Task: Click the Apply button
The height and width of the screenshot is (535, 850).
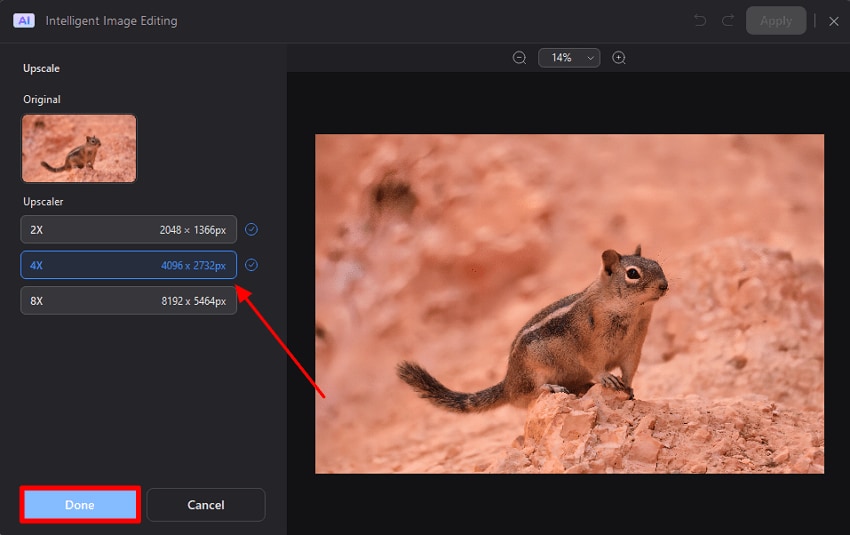Action: click(x=776, y=21)
